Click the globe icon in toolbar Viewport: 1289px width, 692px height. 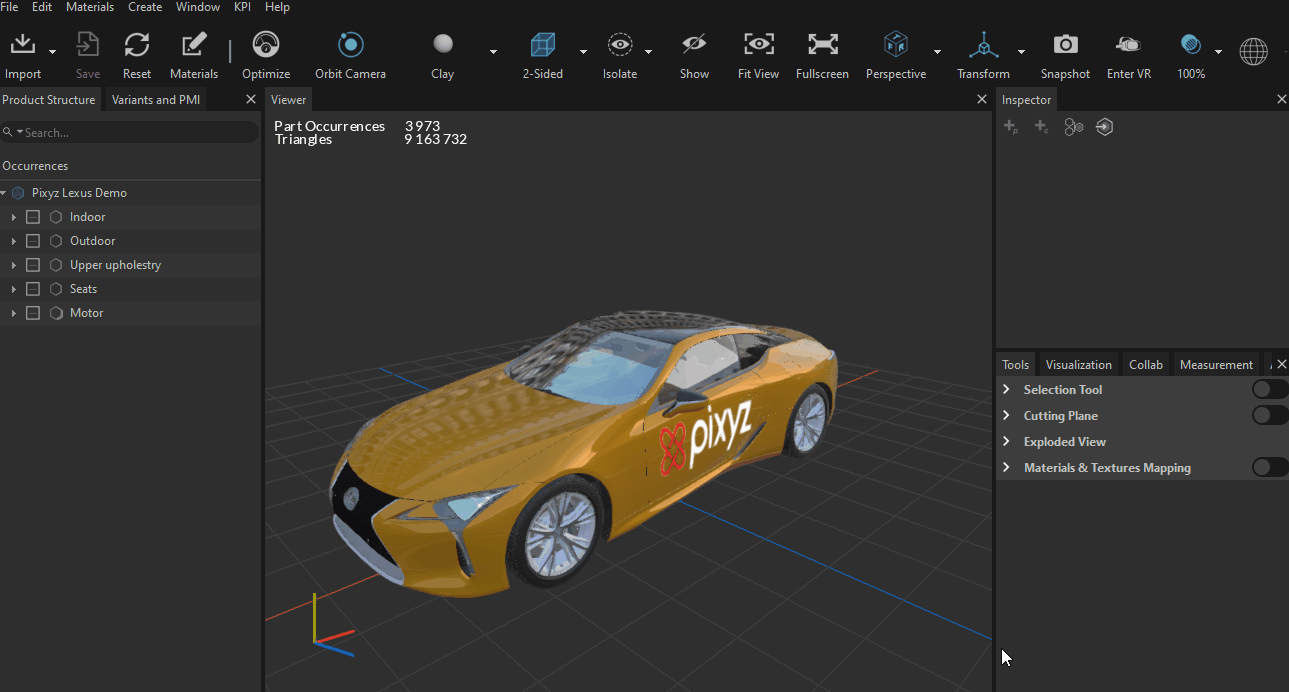[x=1253, y=52]
